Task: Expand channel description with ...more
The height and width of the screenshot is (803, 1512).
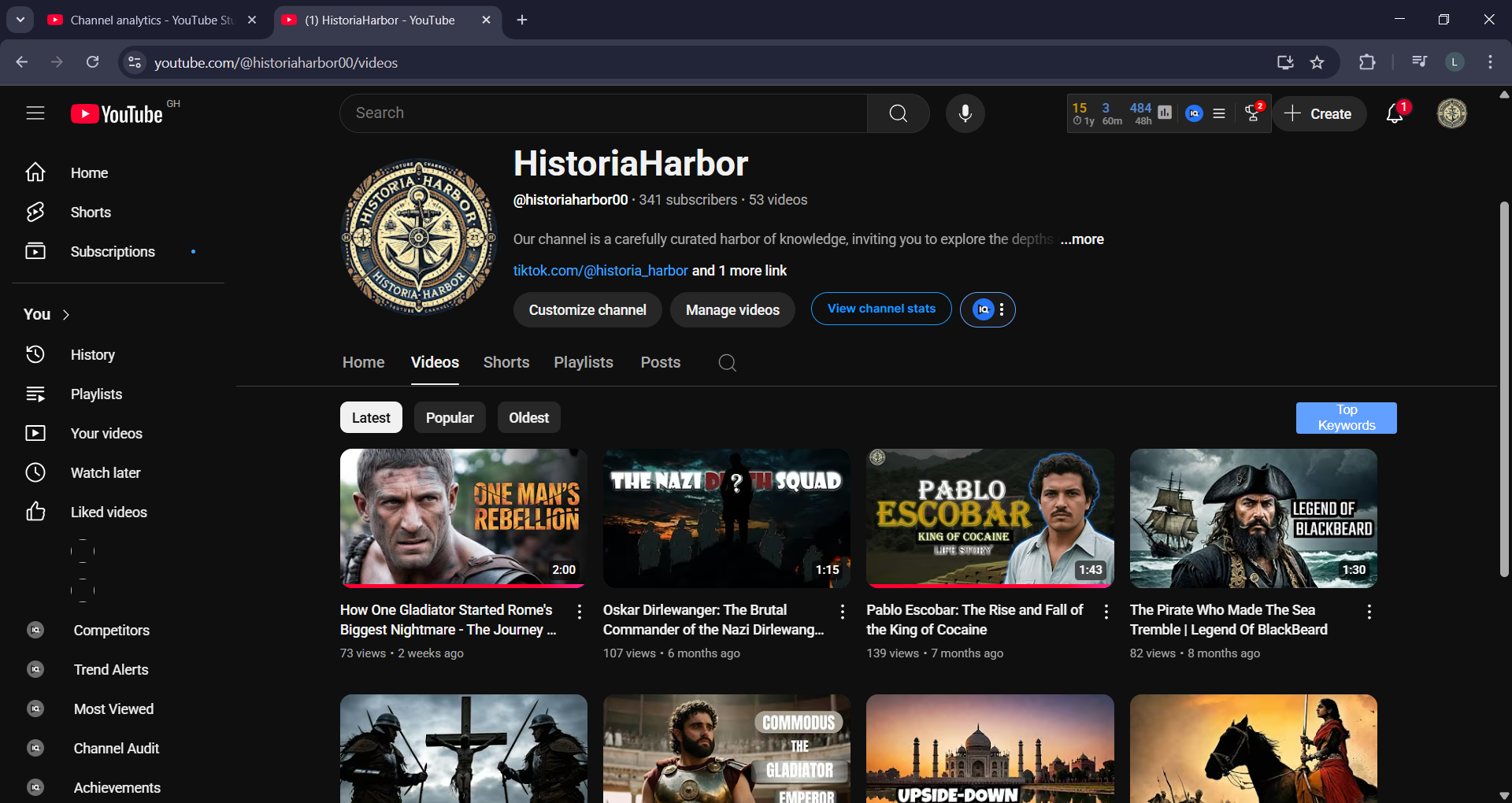Action: click(1082, 239)
